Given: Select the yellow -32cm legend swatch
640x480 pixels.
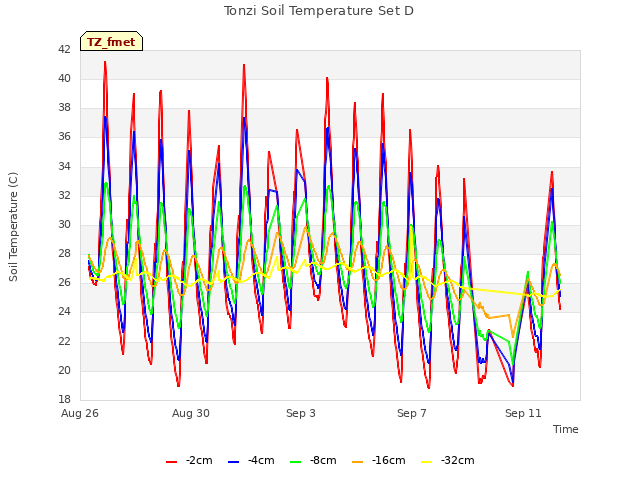Looking at the screenshot, I should (427, 462).
